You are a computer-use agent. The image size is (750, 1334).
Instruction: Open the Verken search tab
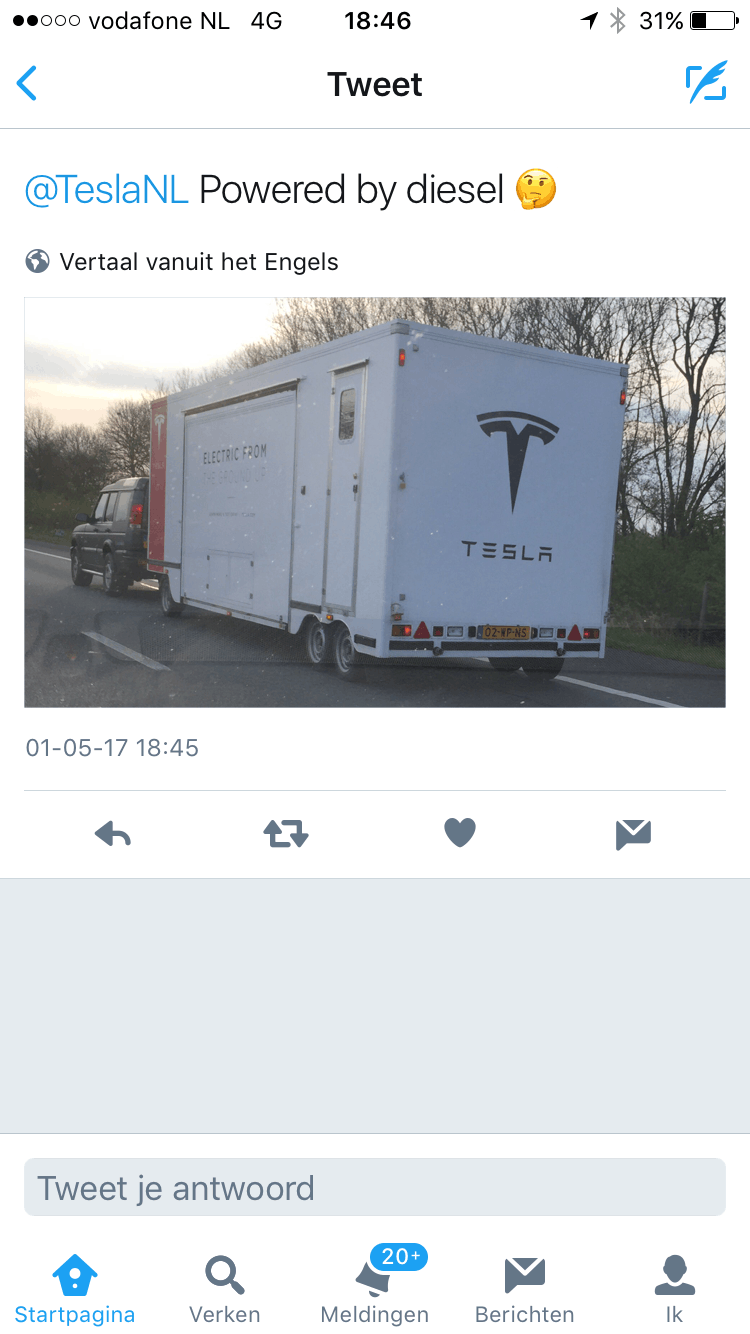point(225,1289)
